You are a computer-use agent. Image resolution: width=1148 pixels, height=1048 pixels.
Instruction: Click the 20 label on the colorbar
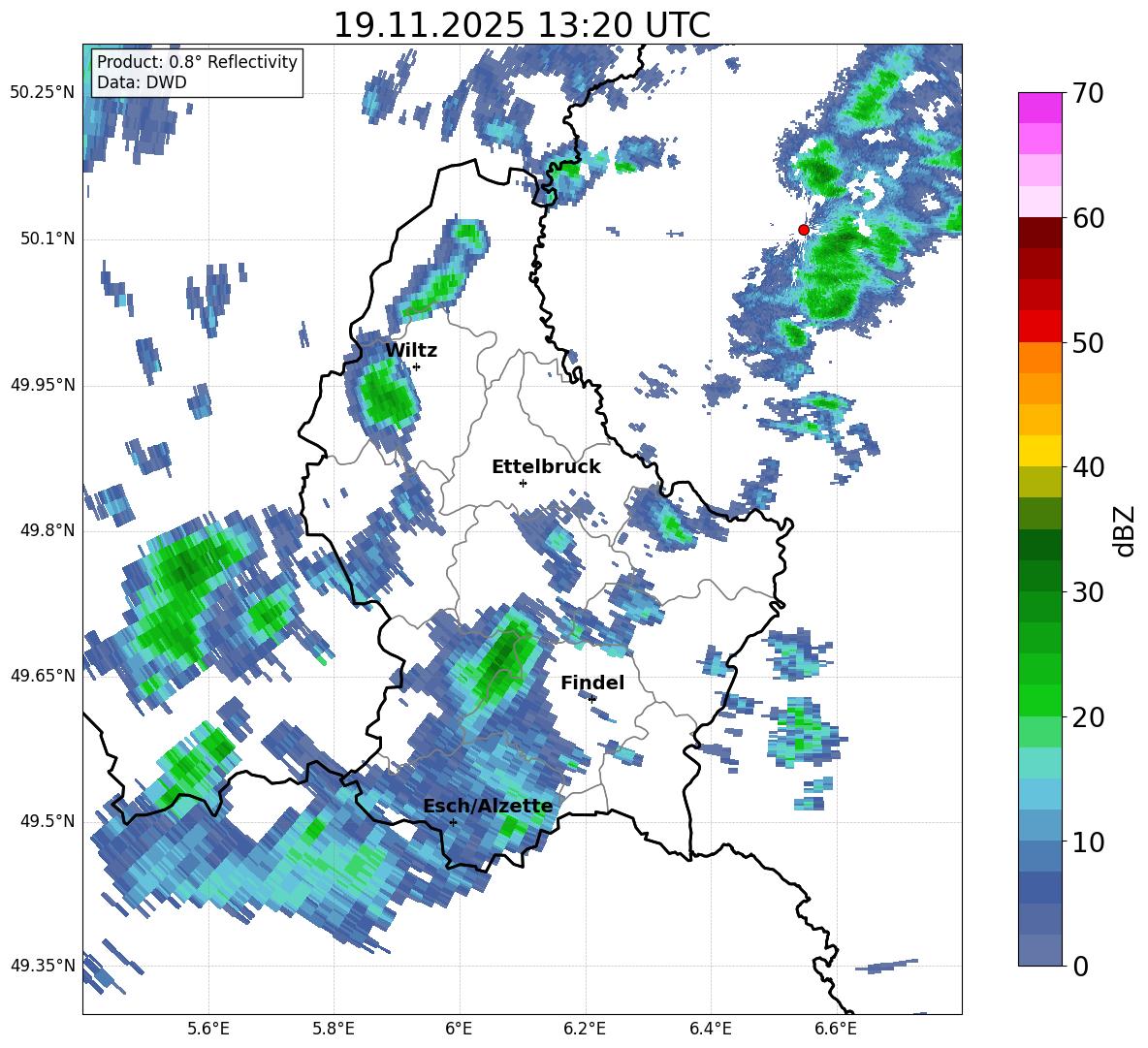pos(1087,717)
